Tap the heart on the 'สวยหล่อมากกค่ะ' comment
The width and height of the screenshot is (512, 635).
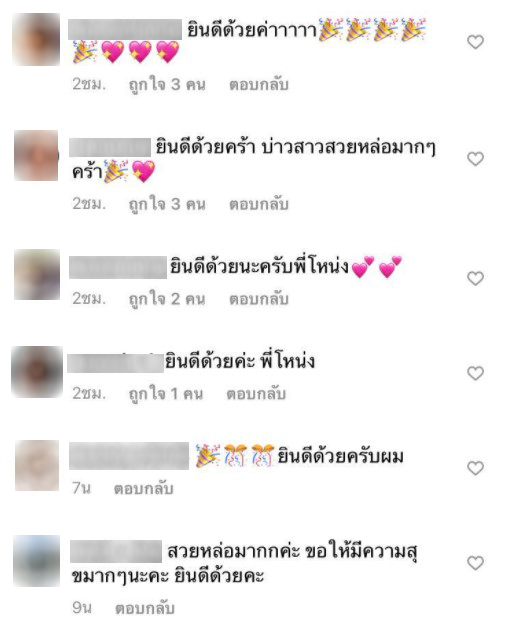point(476,563)
